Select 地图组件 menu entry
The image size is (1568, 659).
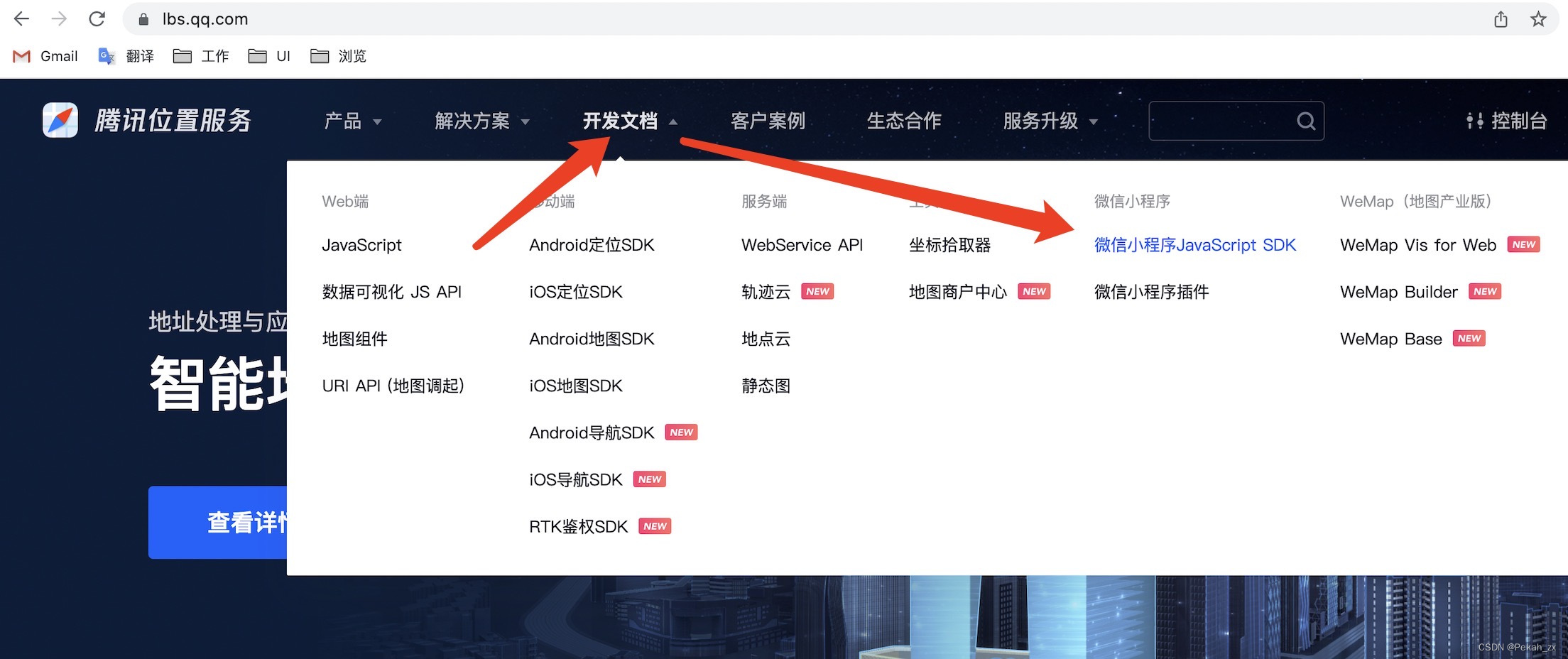(354, 339)
